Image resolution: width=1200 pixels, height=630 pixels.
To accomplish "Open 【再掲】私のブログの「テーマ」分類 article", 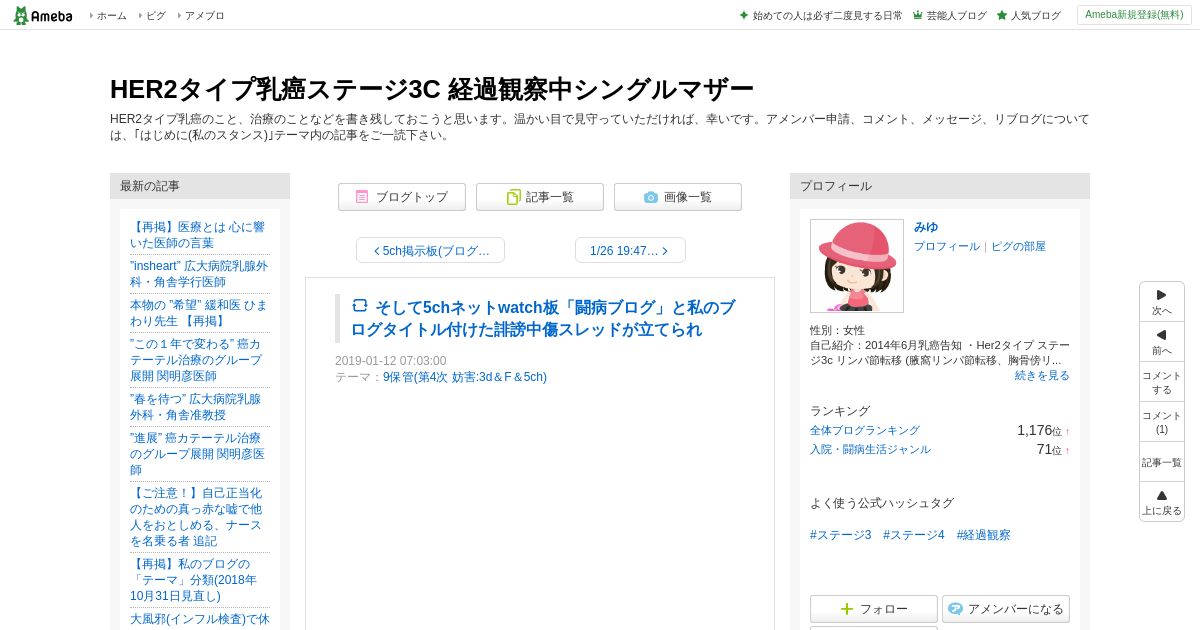I will pos(194,580).
